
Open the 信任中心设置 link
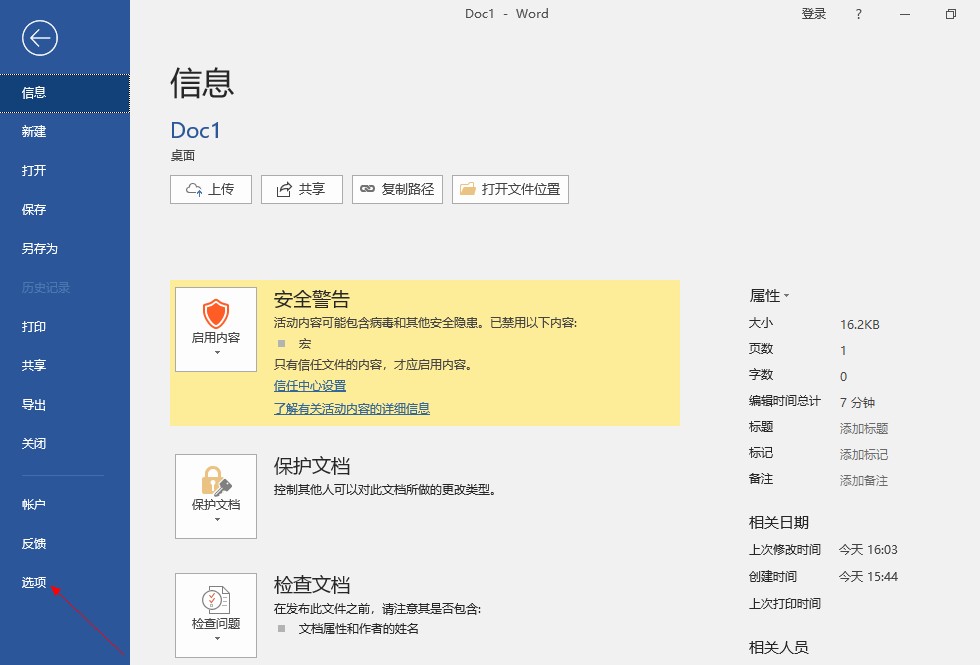click(x=310, y=386)
